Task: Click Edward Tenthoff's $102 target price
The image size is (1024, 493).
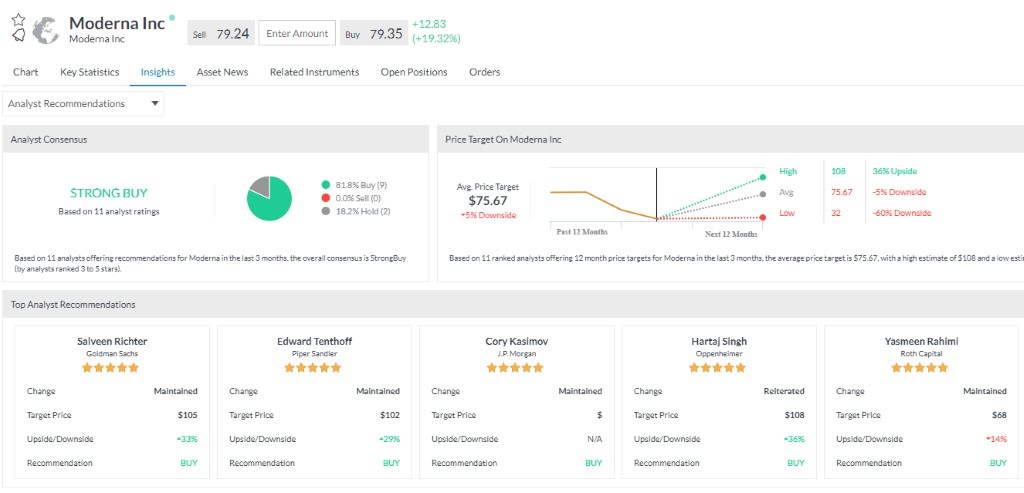Action: click(390, 415)
